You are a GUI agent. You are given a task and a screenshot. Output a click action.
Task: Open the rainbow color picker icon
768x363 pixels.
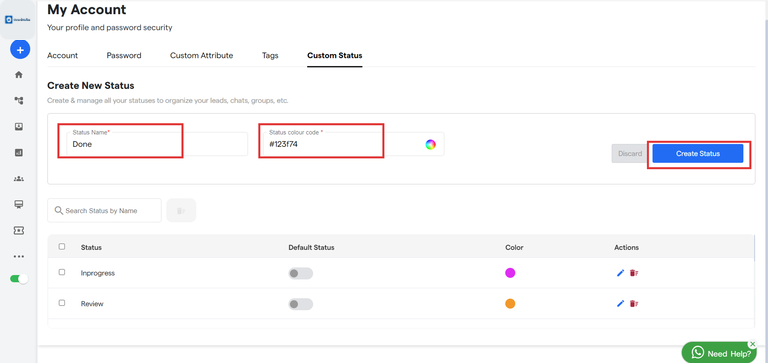click(x=431, y=144)
